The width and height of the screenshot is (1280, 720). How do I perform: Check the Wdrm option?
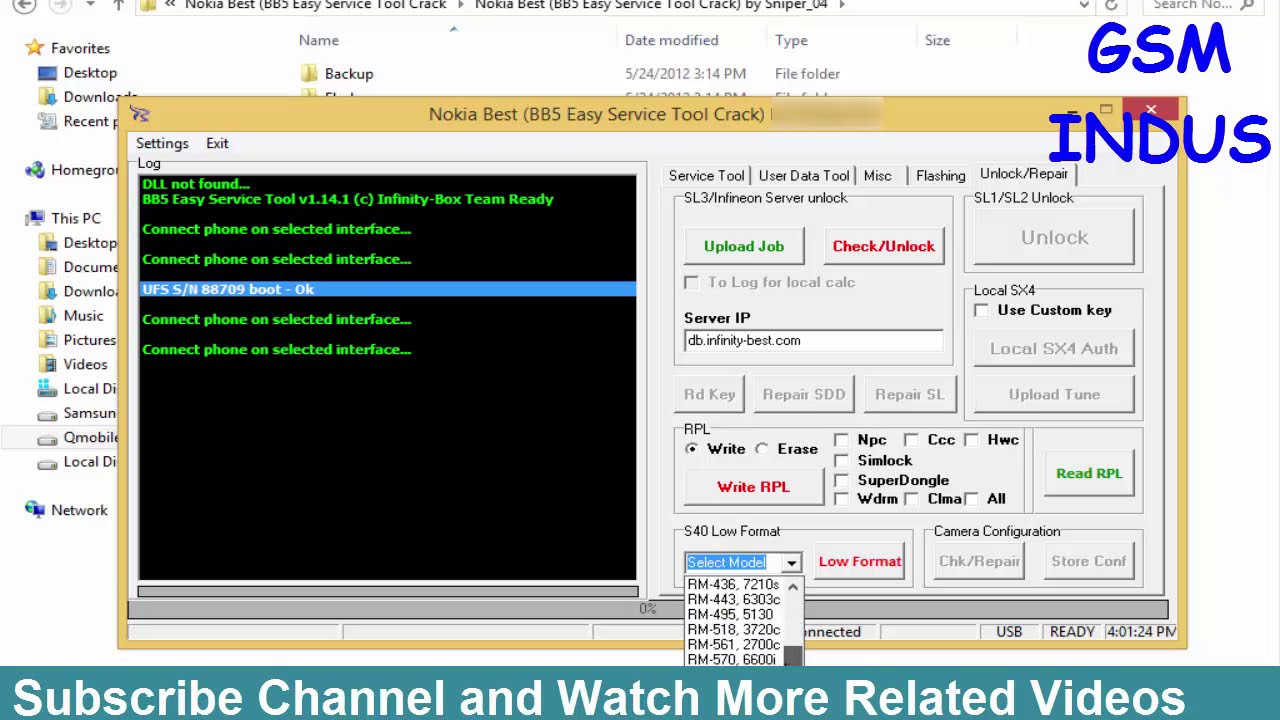click(x=841, y=498)
